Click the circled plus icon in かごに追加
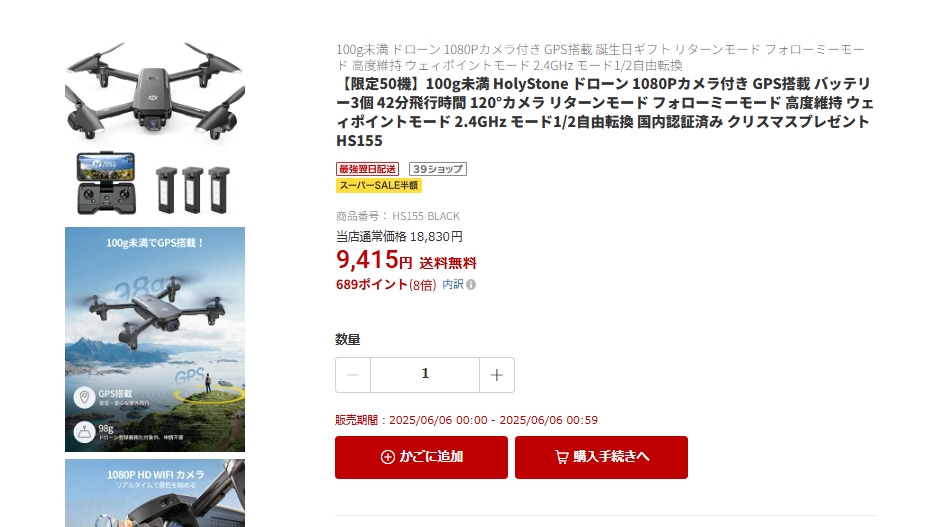This screenshot has height=527, width=944. point(388,457)
